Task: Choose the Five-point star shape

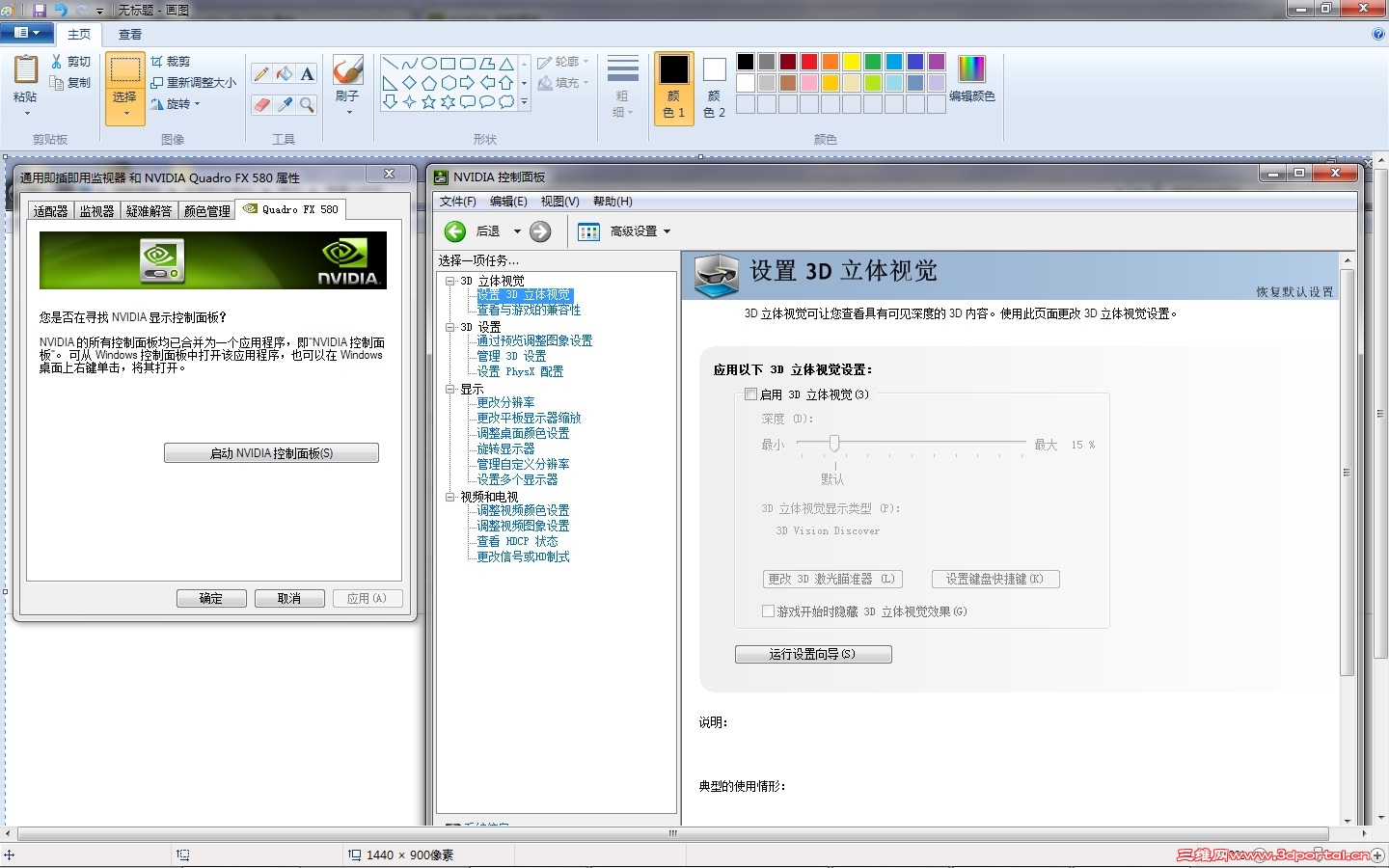Action: click(x=428, y=102)
